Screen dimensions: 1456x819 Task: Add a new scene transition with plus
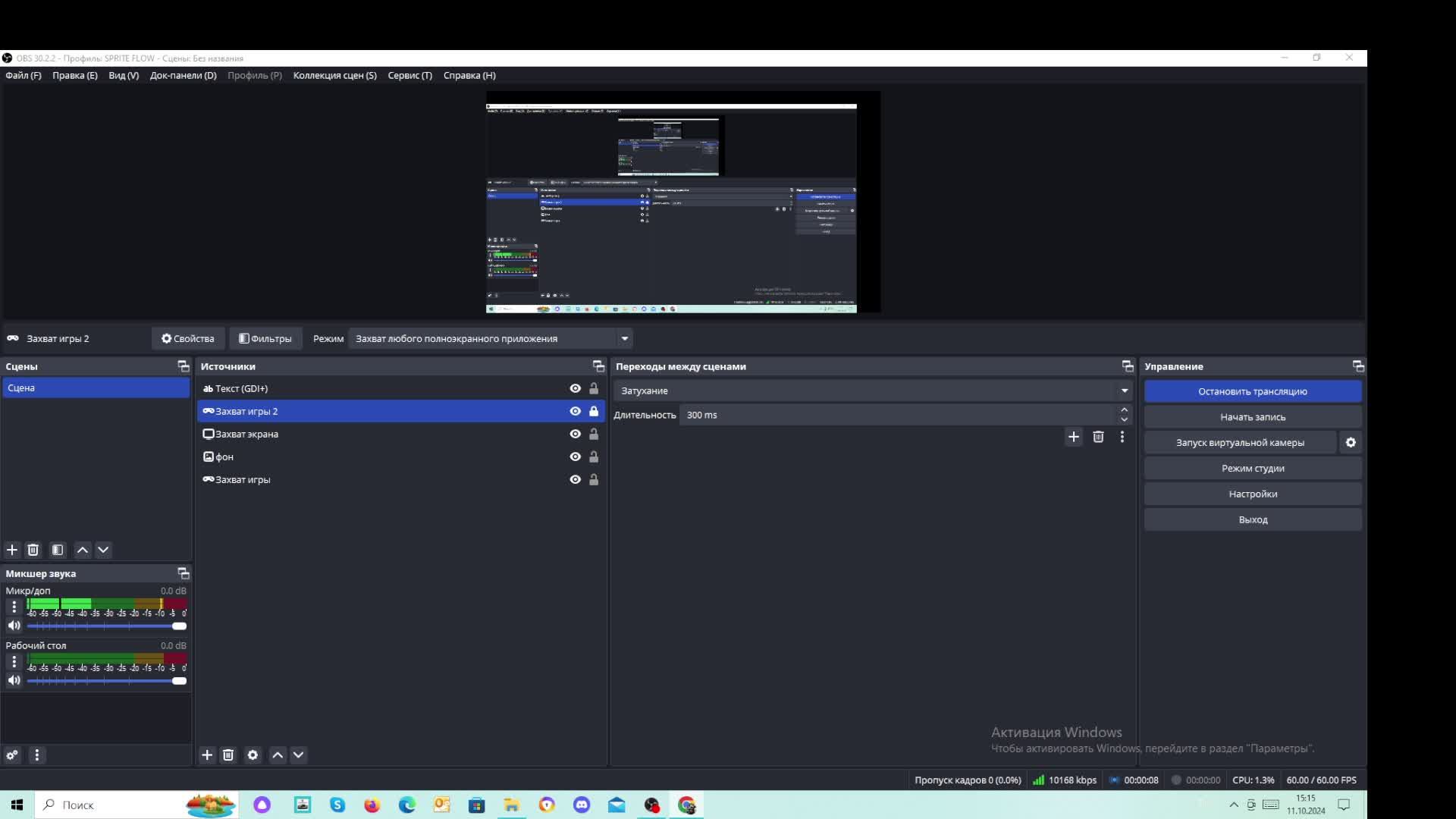click(1073, 437)
